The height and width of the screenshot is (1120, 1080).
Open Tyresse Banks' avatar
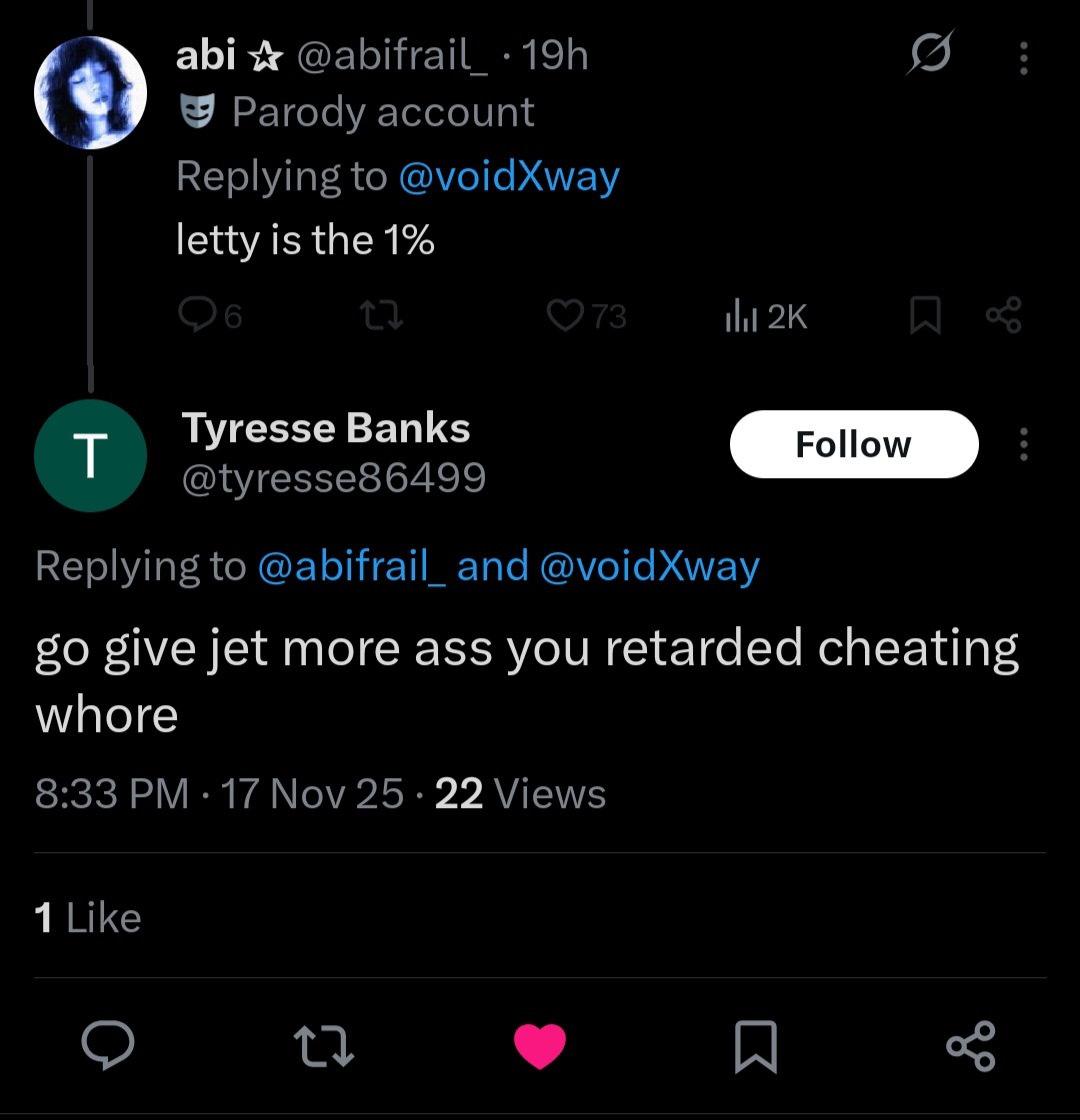[x=90, y=455]
